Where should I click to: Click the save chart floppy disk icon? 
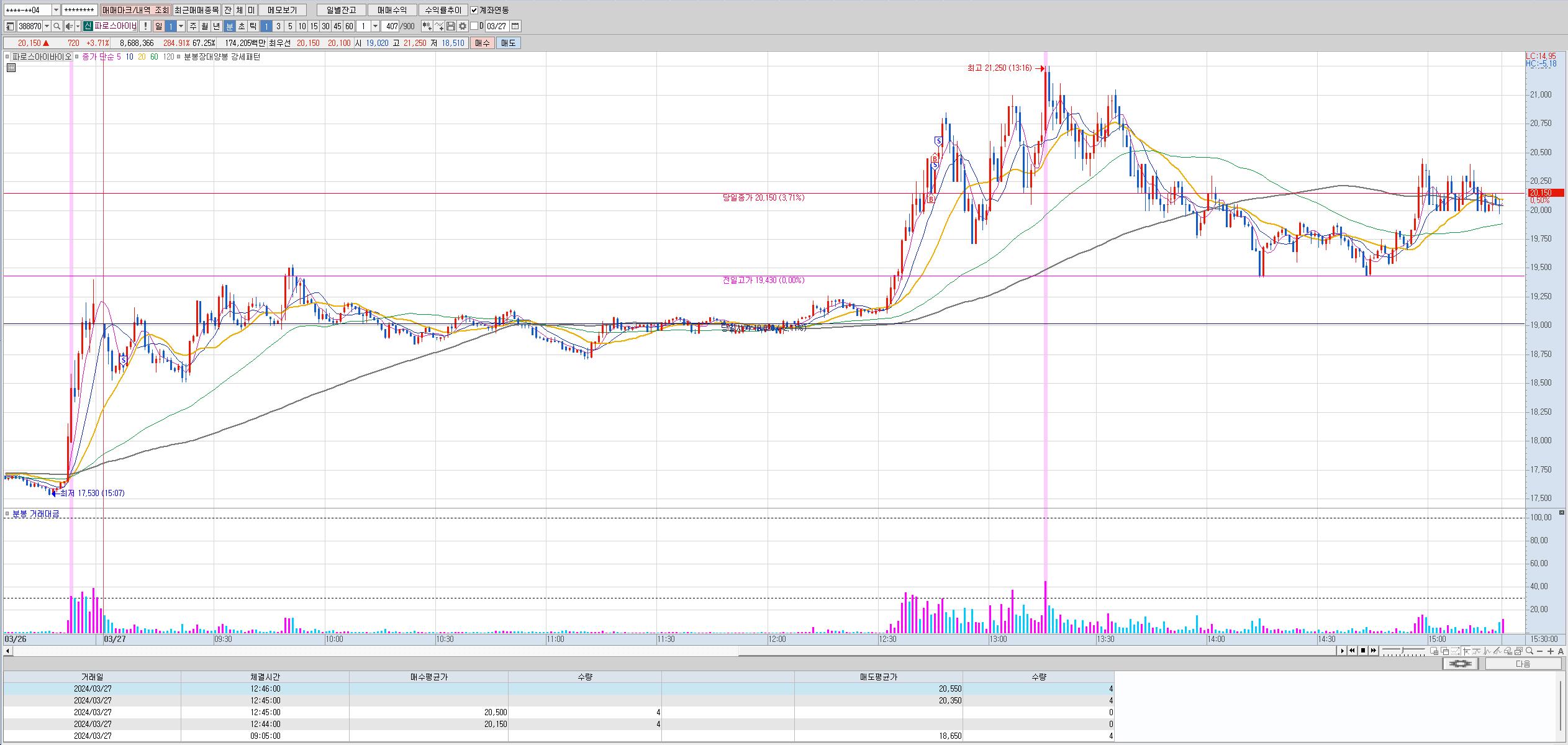(451, 26)
